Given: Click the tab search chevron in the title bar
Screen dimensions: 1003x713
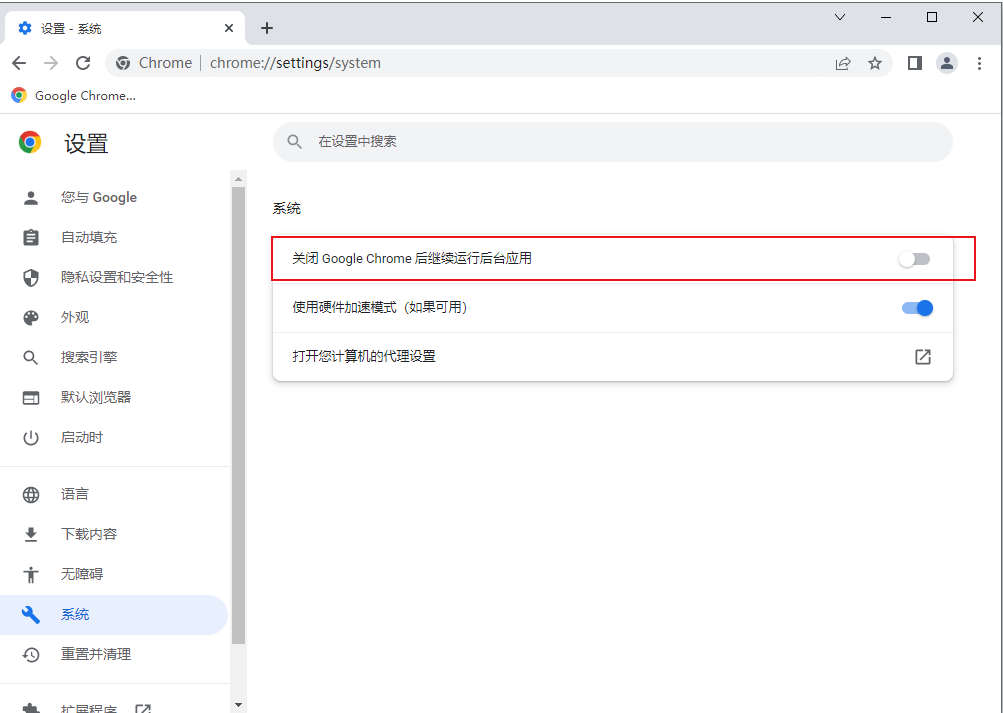Looking at the screenshot, I should click(x=840, y=17).
